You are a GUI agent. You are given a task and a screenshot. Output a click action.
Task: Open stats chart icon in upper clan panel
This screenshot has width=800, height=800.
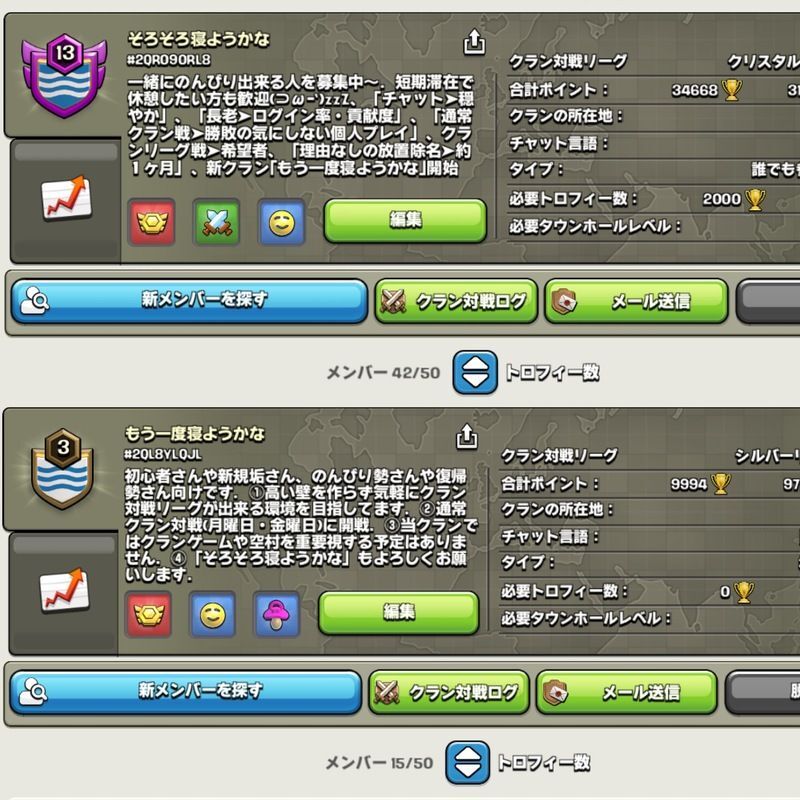(66, 197)
